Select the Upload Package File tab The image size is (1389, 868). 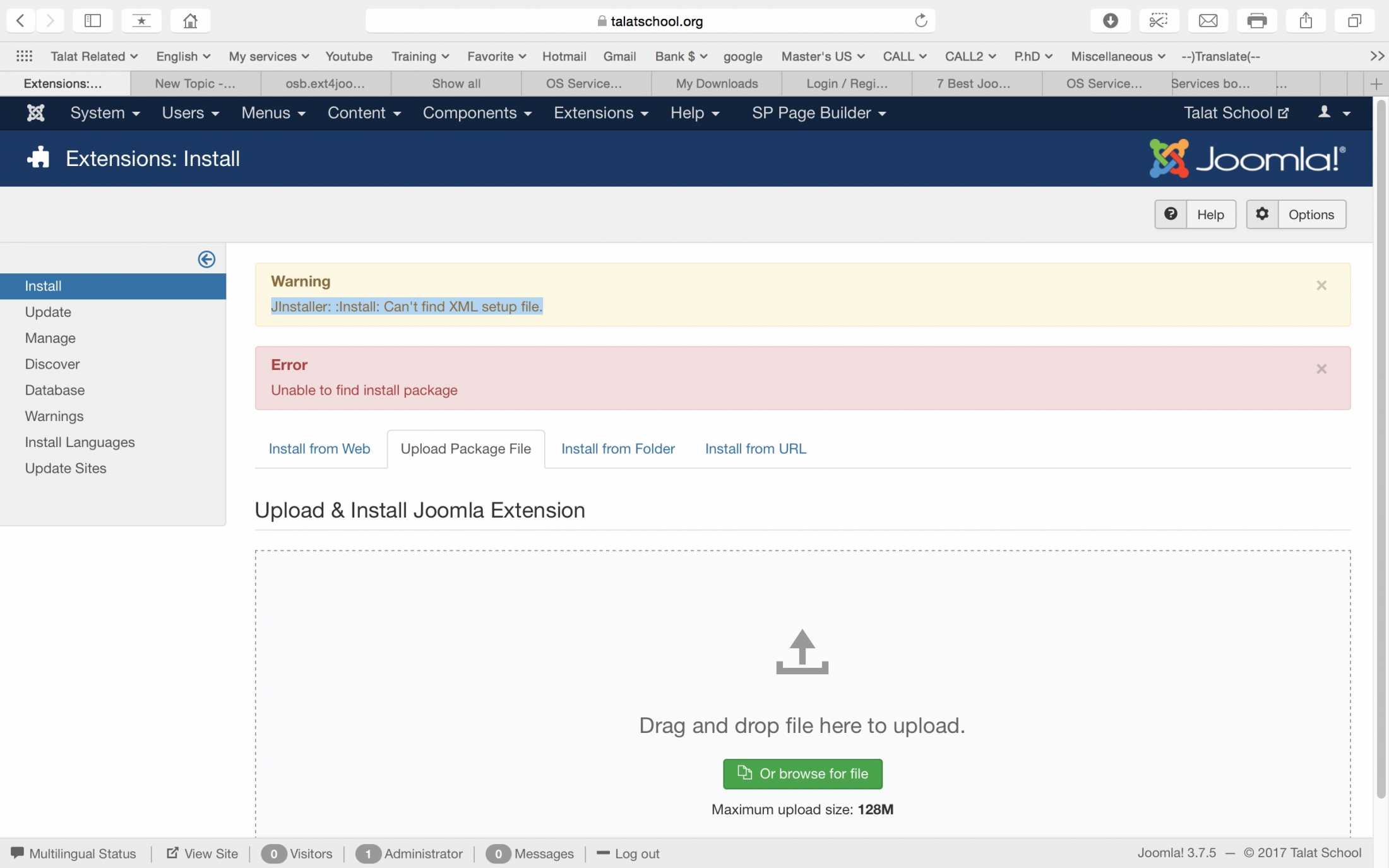pyautogui.click(x=466, y=449)
